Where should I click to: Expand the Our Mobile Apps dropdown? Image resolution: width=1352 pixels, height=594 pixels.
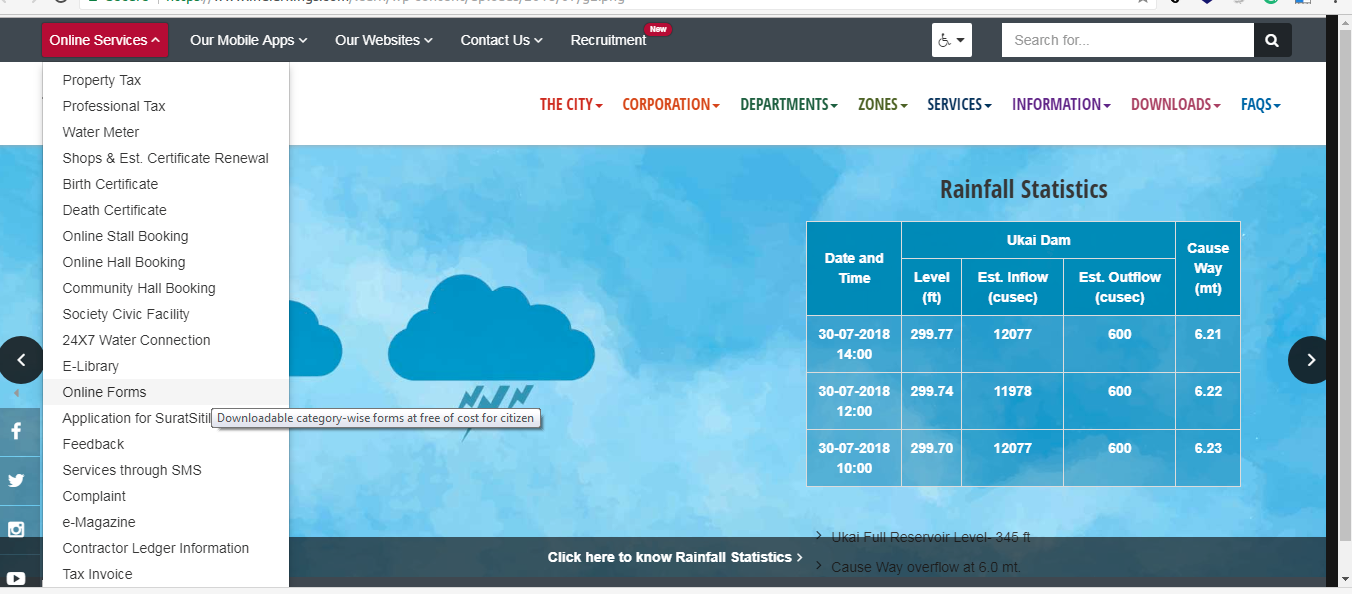pyautogui.click(x=248, y=40)
